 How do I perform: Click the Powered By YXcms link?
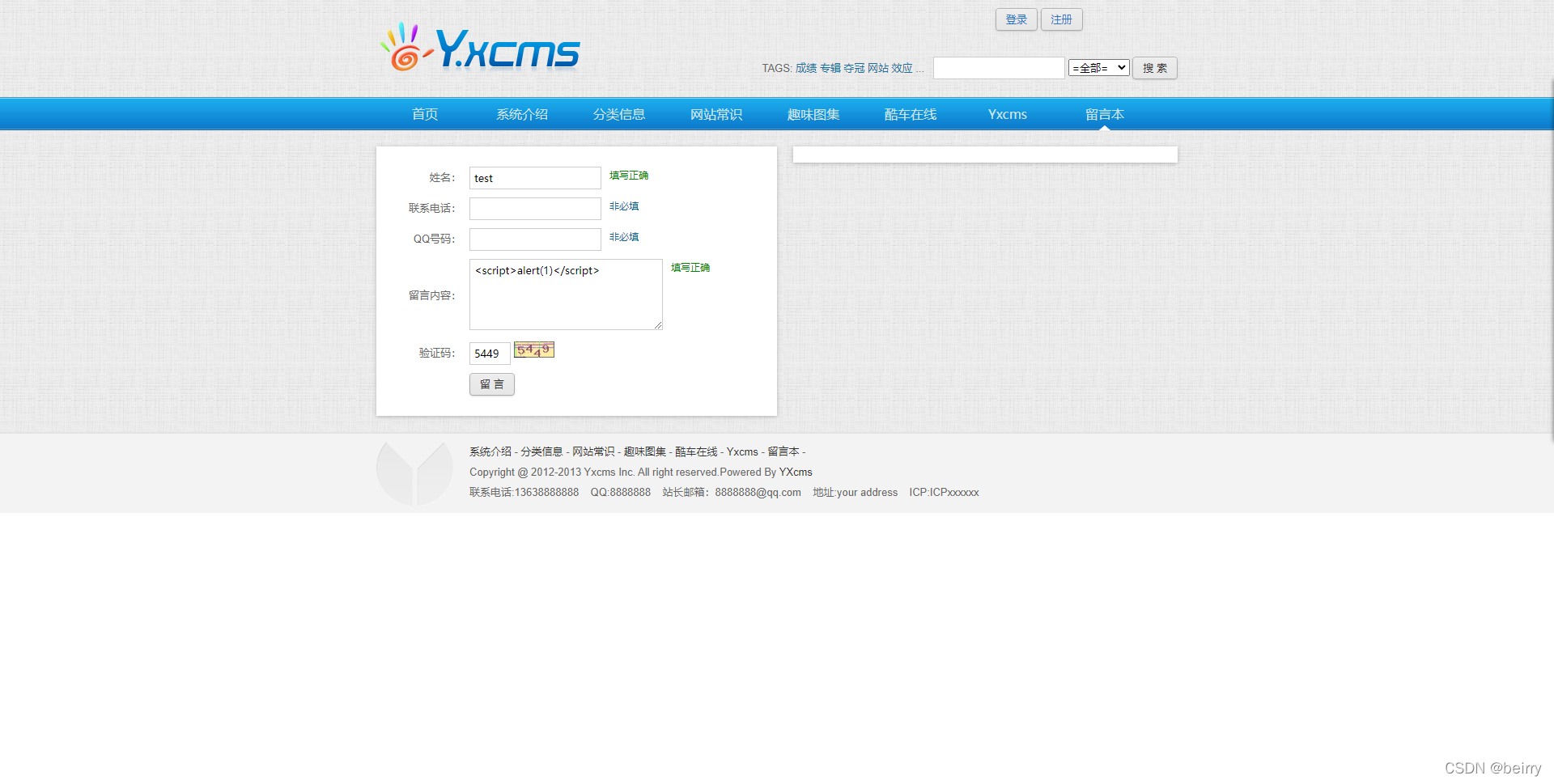tap(796, 472)
